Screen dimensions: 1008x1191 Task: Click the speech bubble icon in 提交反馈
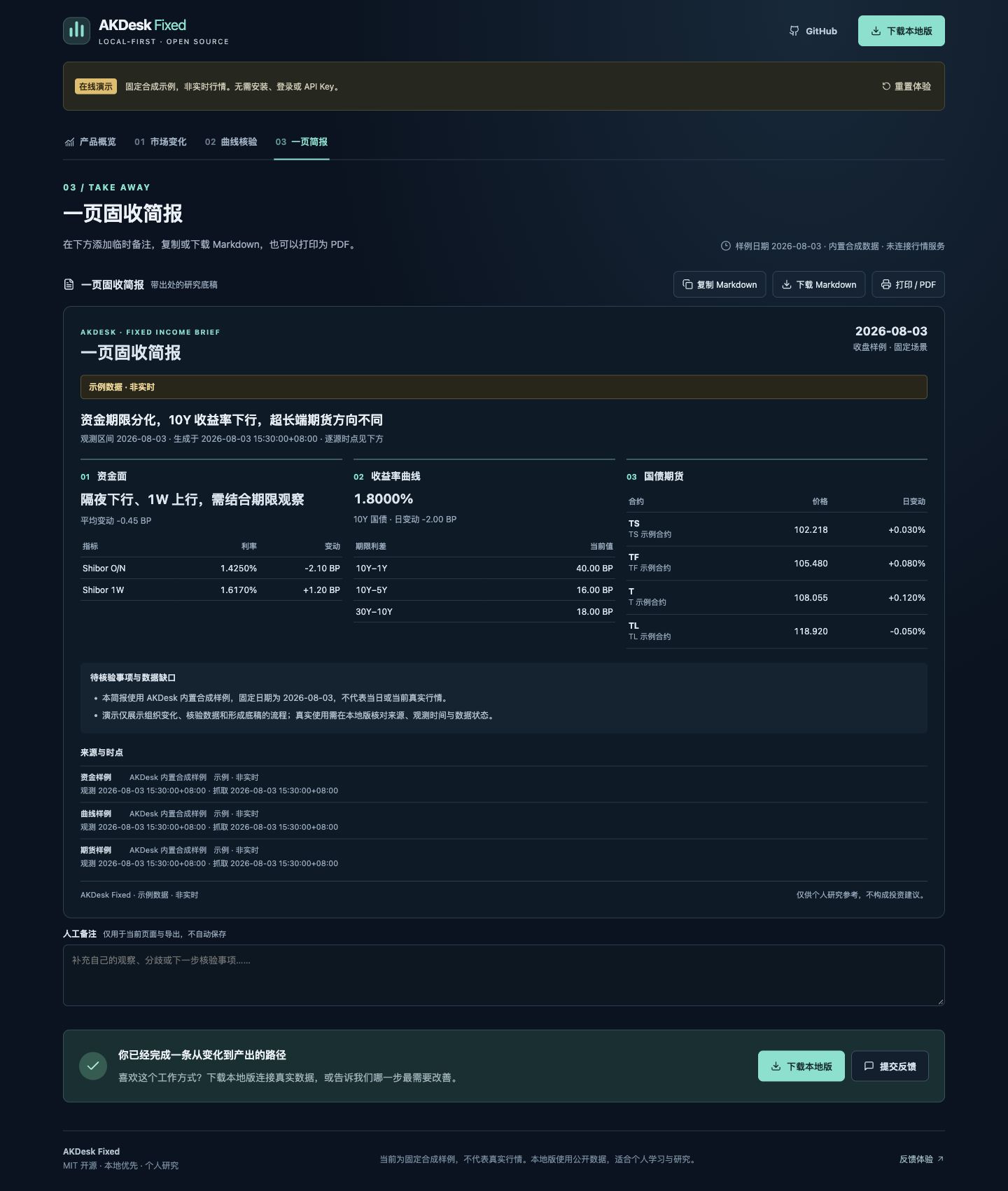coord(869,1066)
